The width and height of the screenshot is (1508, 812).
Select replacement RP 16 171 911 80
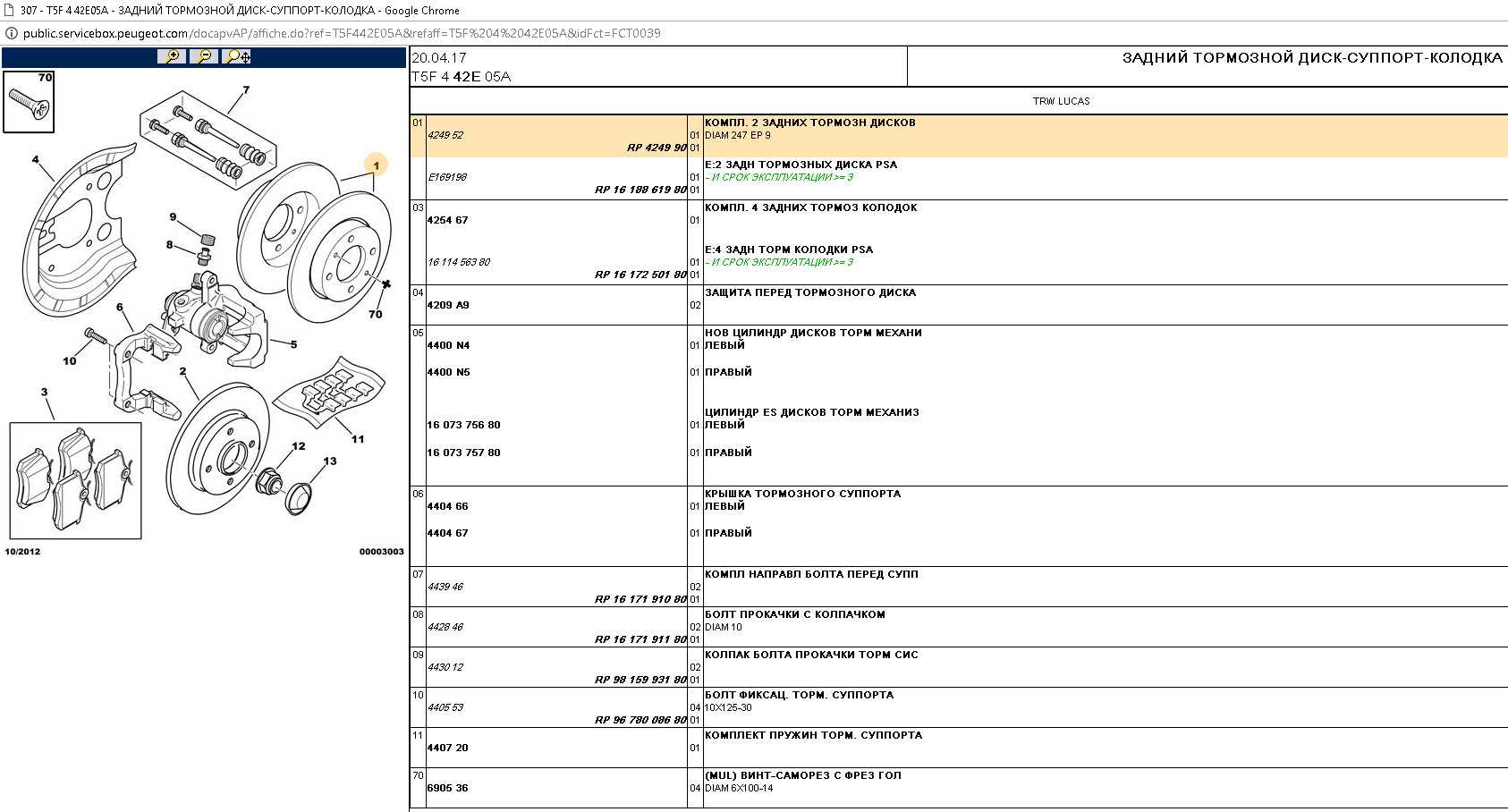tap(640, 640)
